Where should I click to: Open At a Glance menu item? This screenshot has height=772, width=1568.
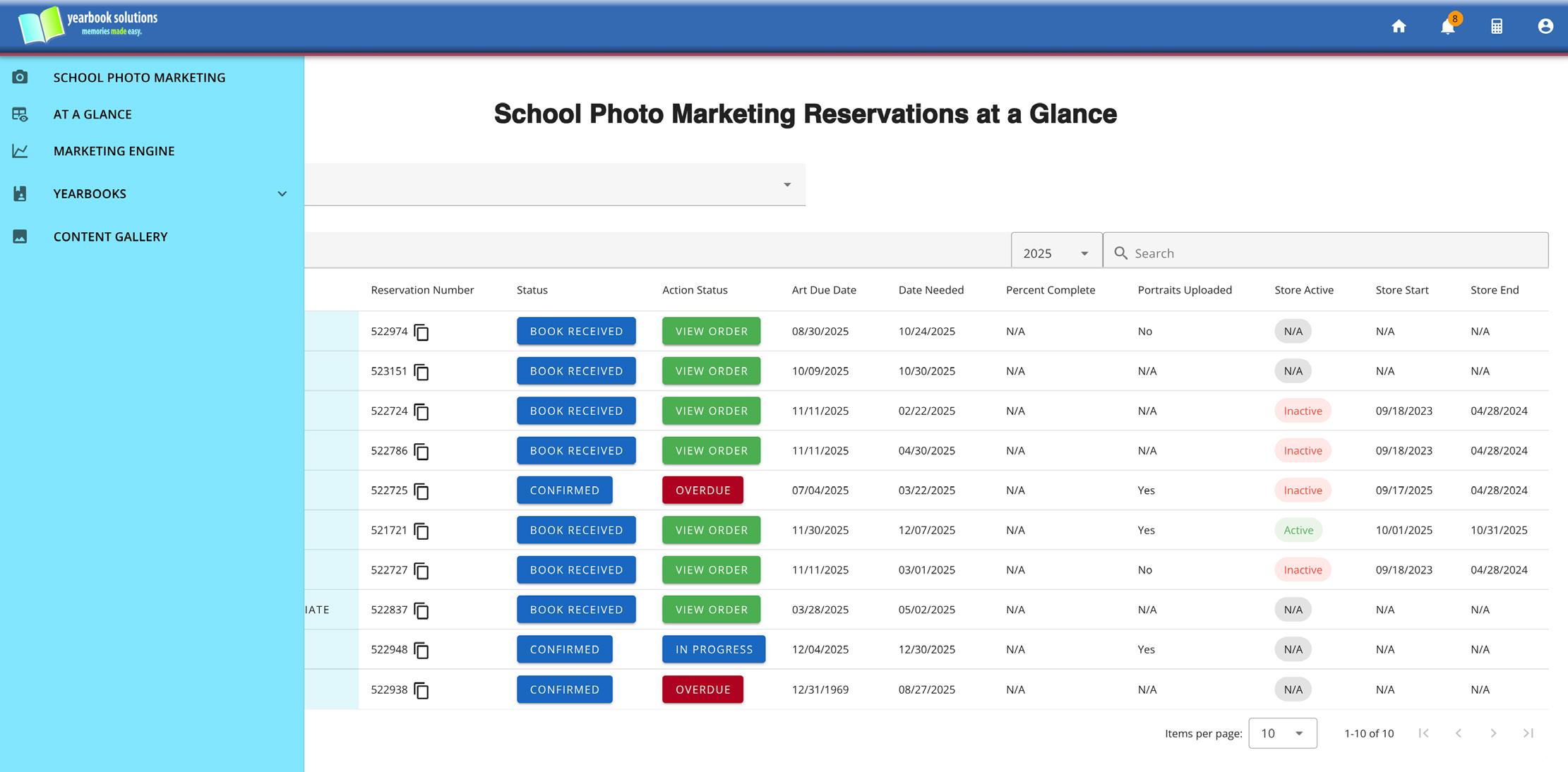[x=92, y=114]
